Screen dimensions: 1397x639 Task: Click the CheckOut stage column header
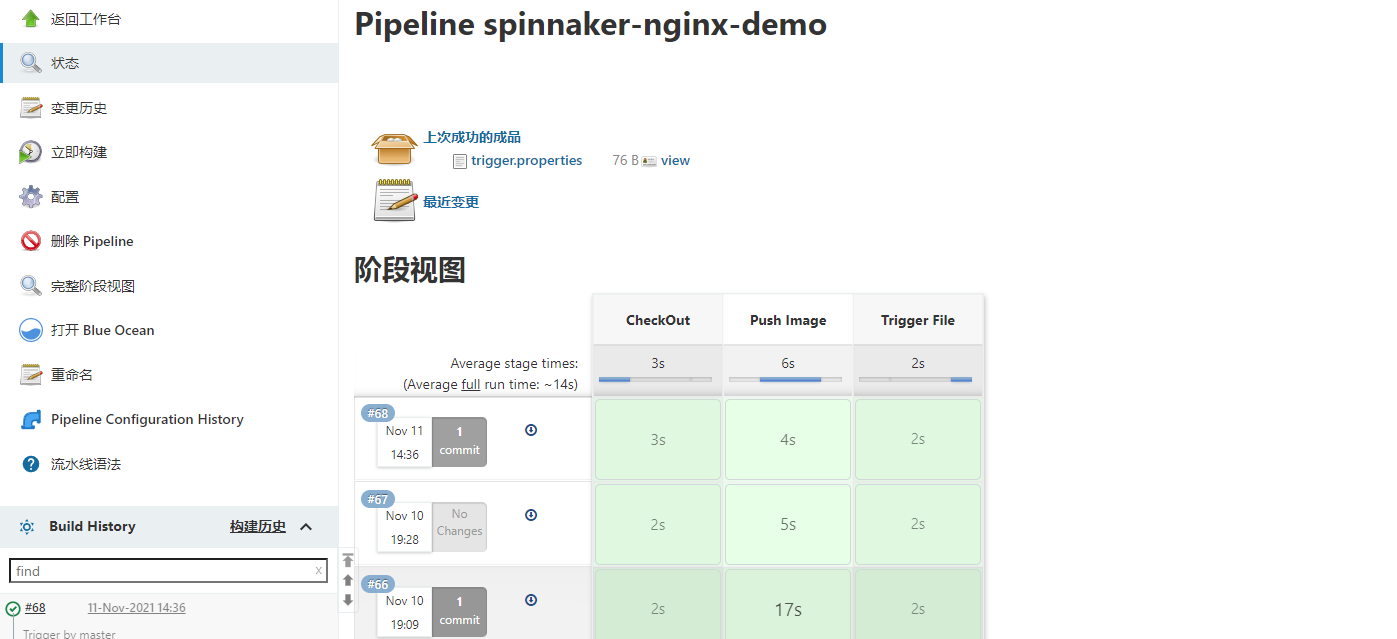coord(658,320)
